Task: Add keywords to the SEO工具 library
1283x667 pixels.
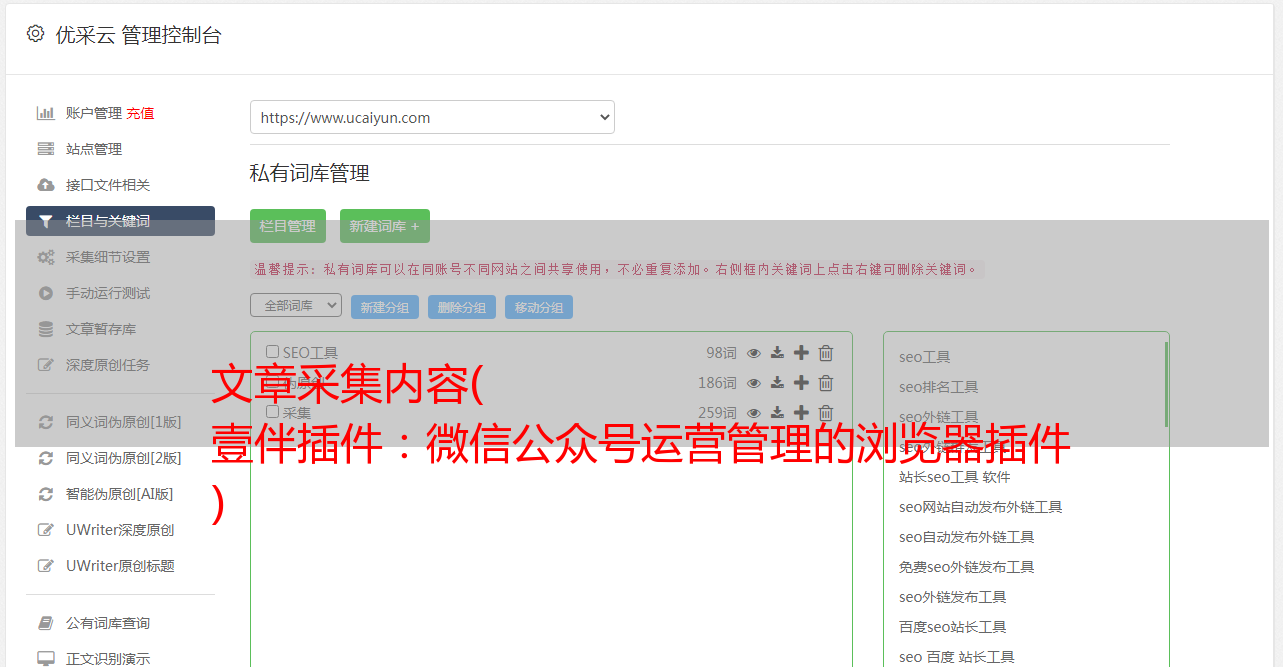Action: [801, 353]
